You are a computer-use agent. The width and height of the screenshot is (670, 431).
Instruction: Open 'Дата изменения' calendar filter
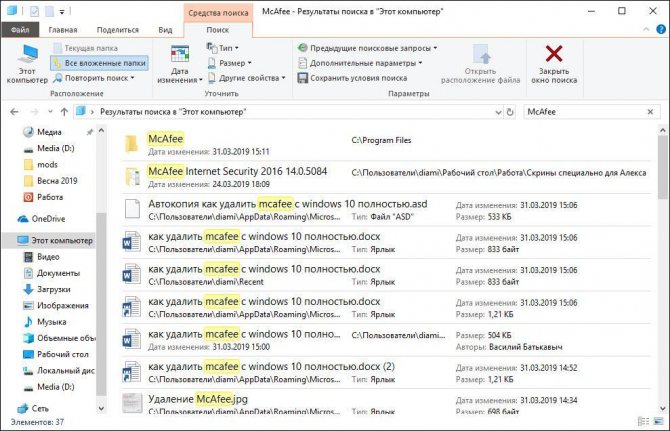[x=179, y=64]
